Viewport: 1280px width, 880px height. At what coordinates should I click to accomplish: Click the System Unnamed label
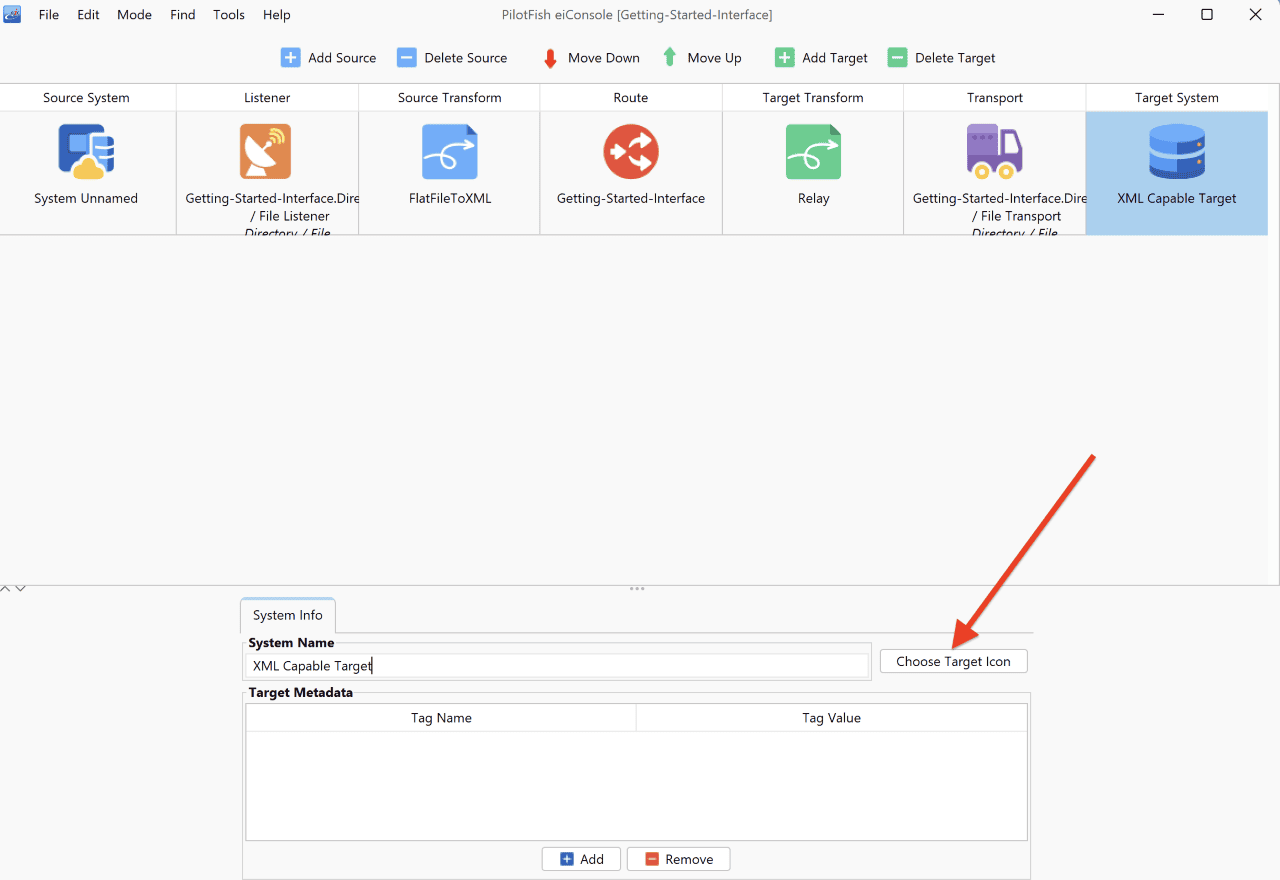86,199
